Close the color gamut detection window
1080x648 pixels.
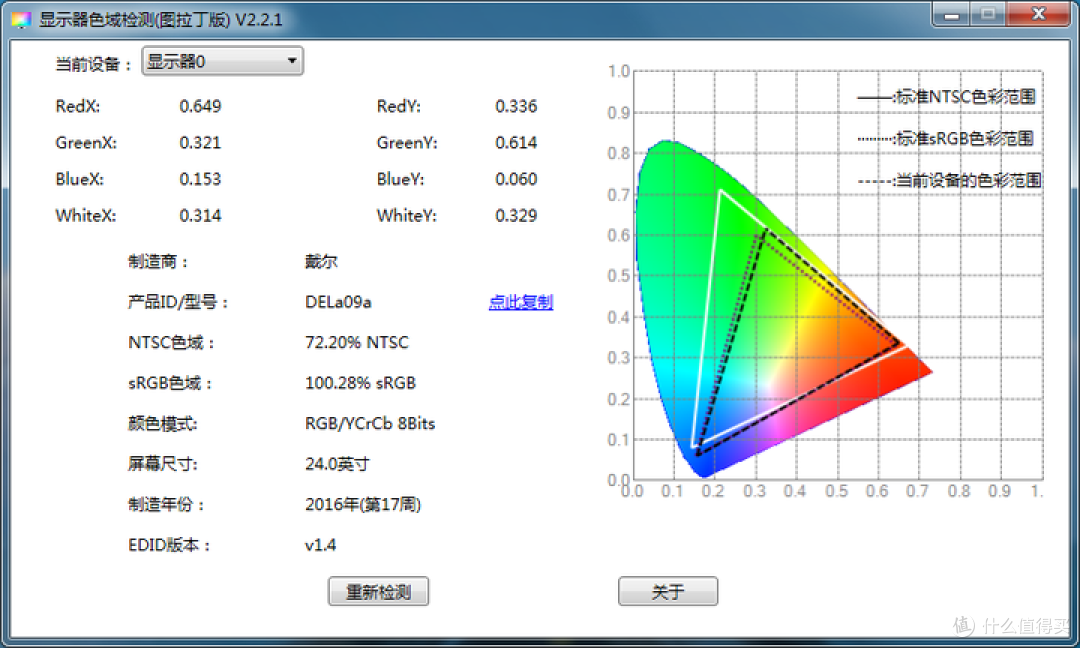tap(1038, 14)
